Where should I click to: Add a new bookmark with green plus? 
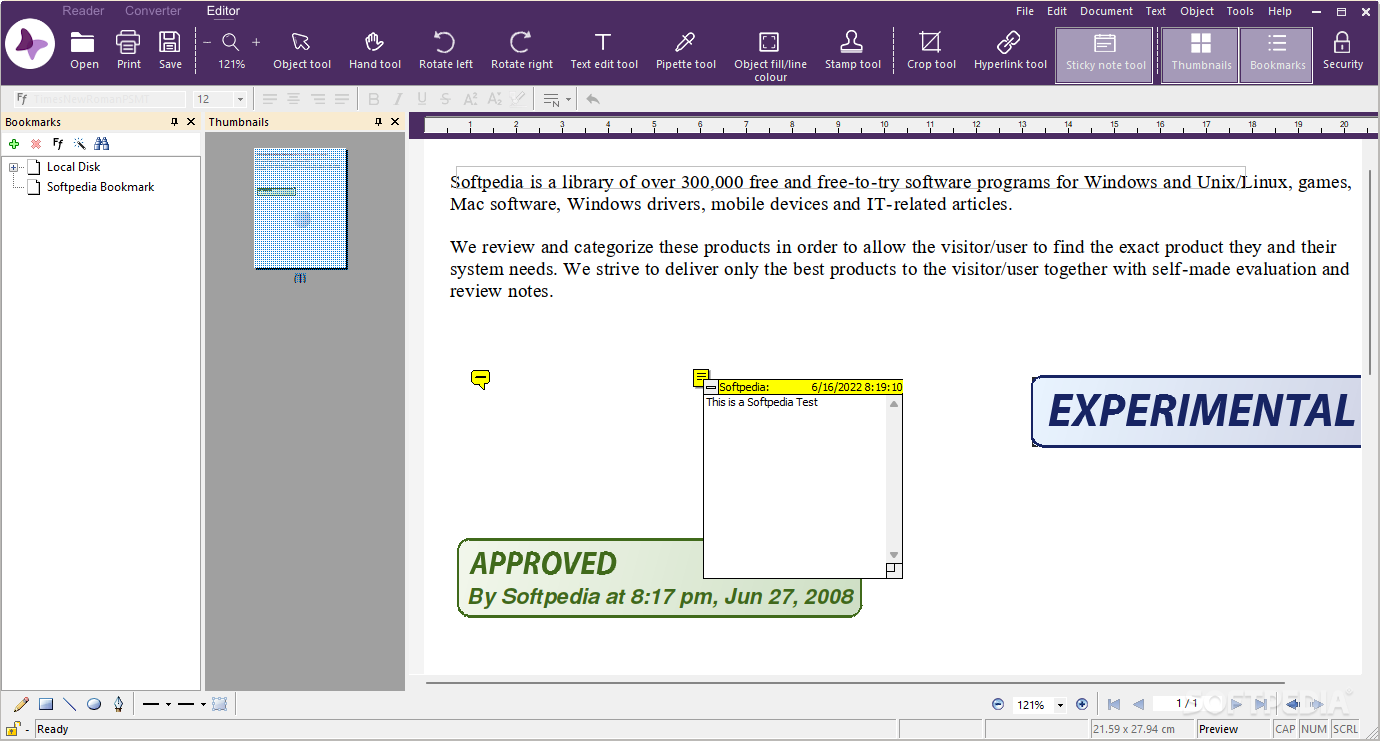[x=14, y=144]
